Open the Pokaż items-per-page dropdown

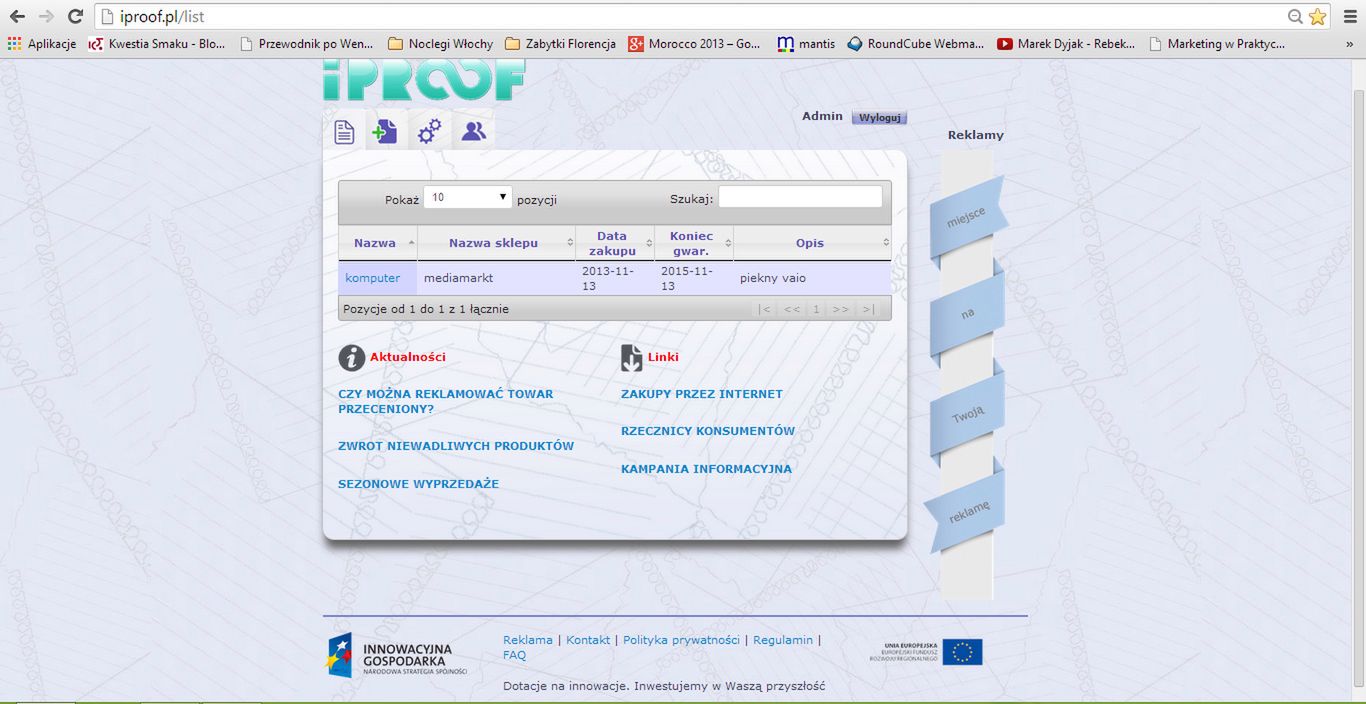point(467,195)
